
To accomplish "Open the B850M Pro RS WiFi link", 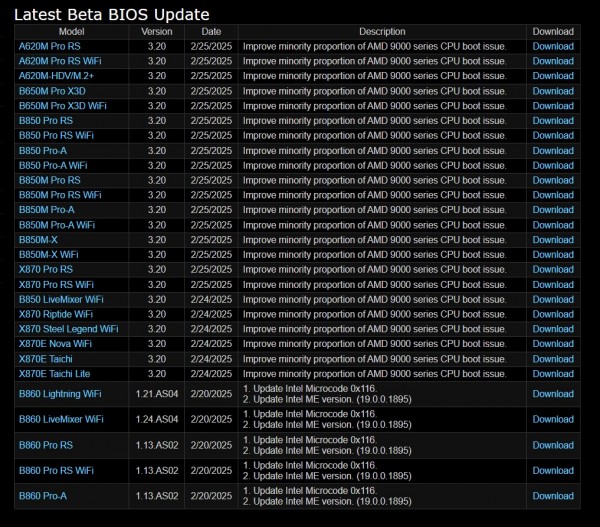I will pyautogui.click(x=60, y=195).
